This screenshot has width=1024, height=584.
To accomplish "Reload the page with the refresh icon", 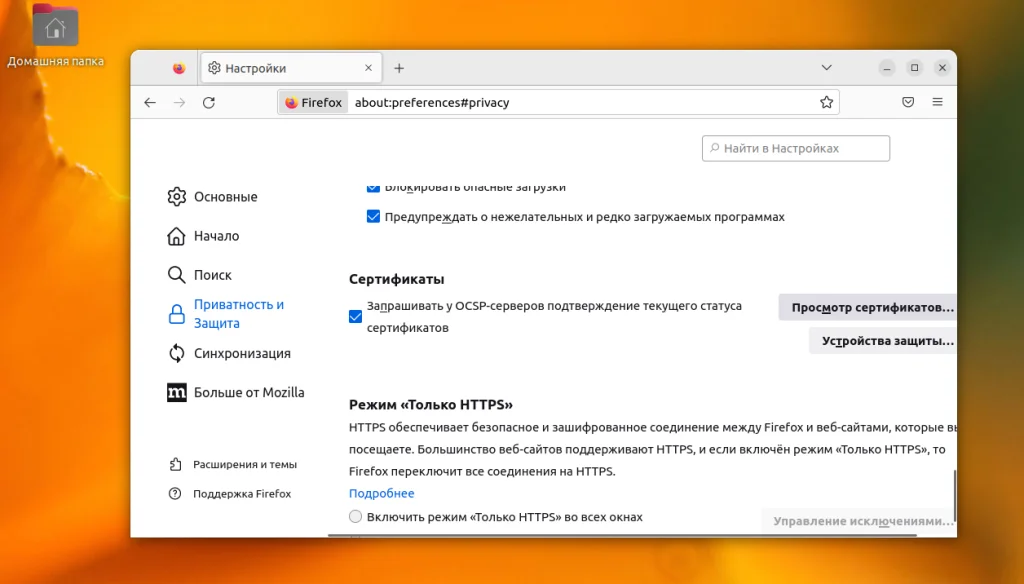I will pyautogui.click(x=209, y=102).
